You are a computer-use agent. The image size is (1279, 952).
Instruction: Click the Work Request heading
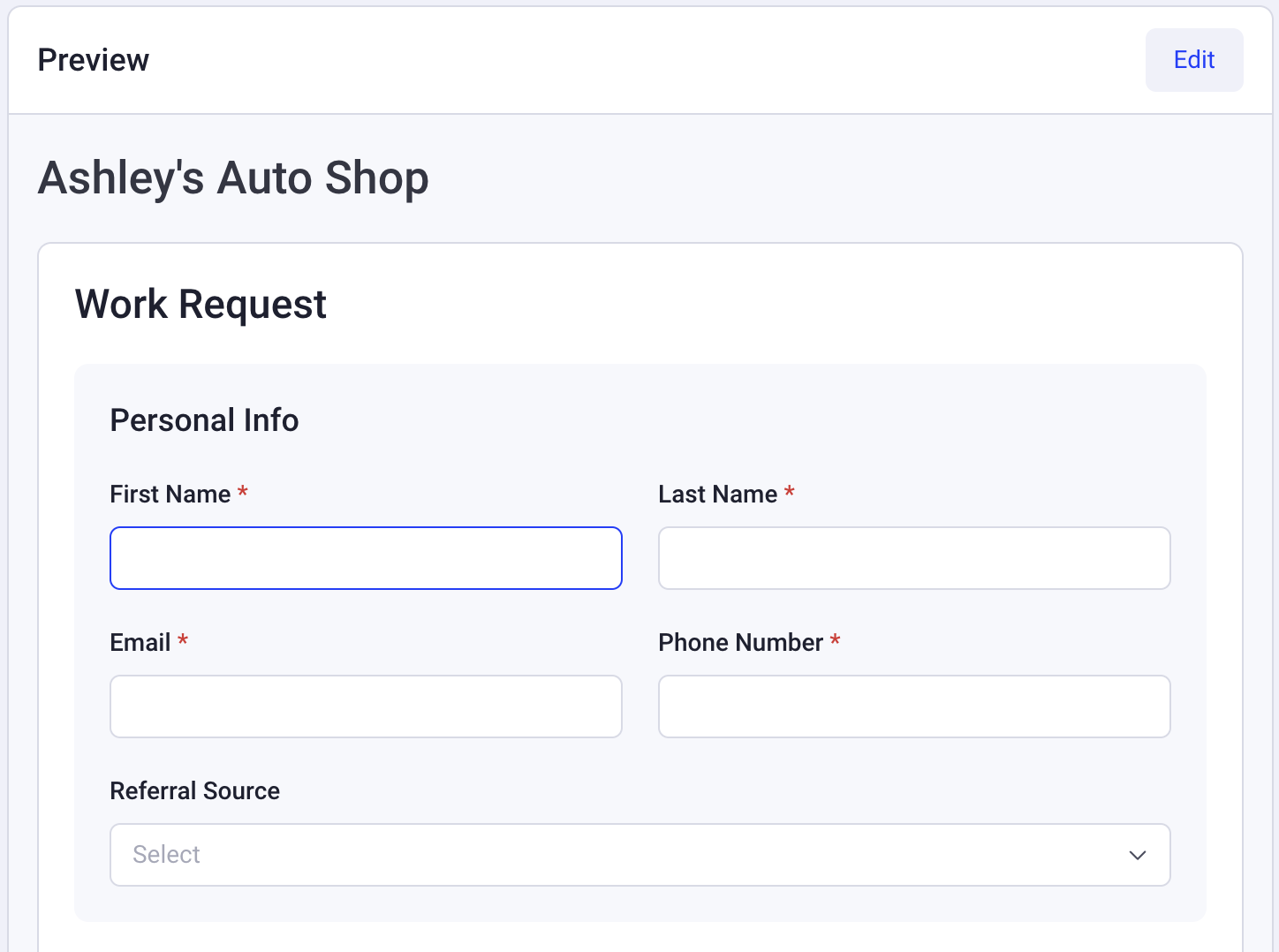[x=201, y=304]
